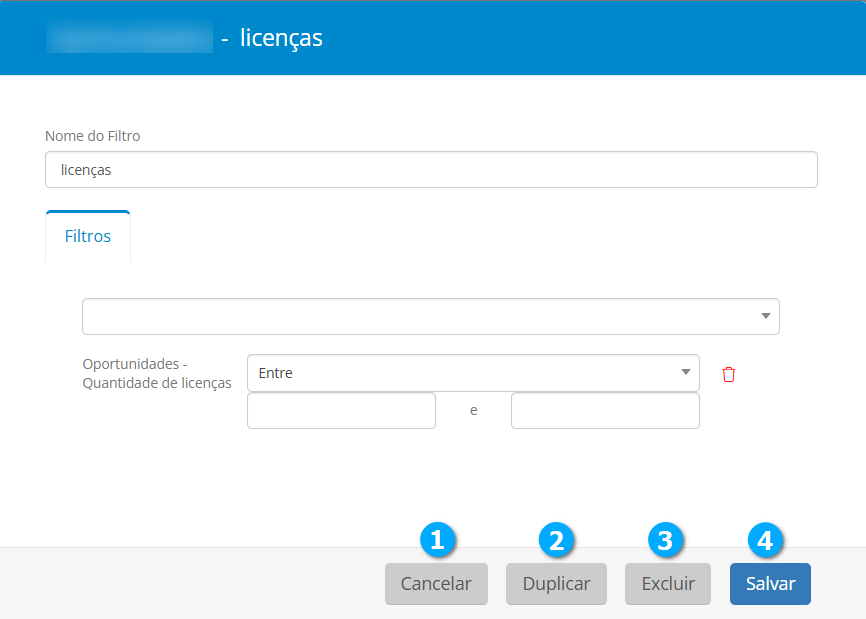Click the "licenças" title in the blue header

point(281,38)
